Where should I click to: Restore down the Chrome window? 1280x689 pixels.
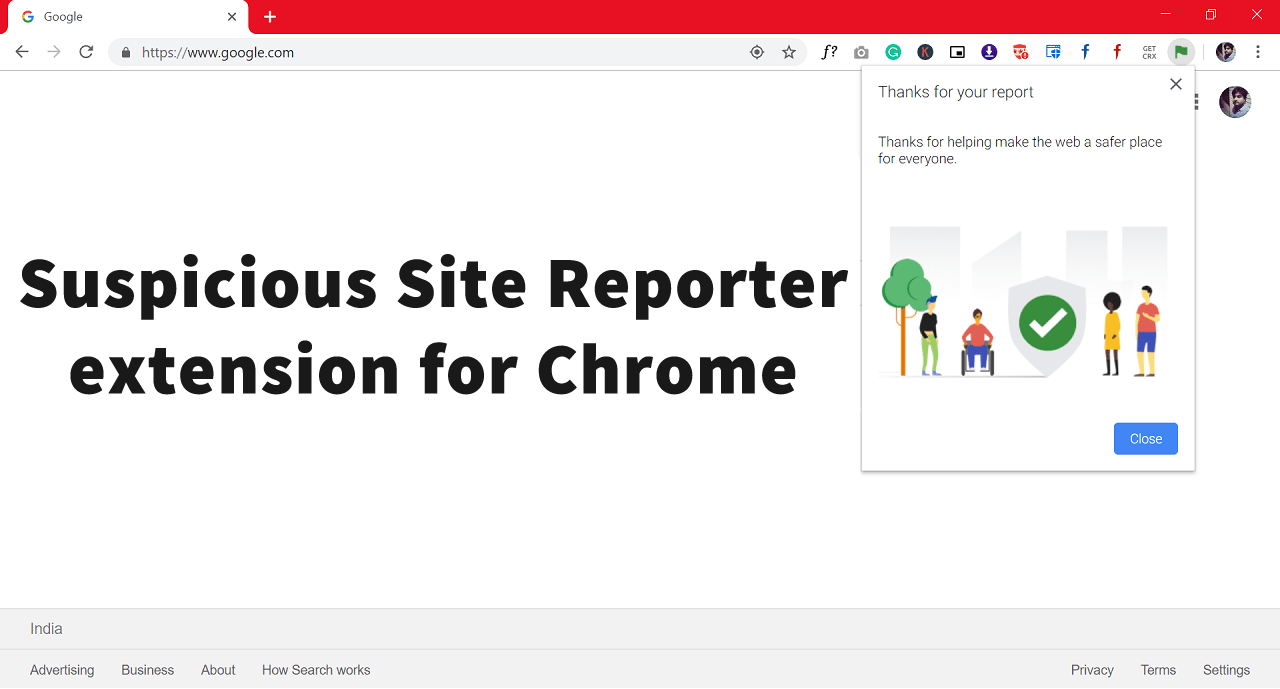(x=1211, y=14)
